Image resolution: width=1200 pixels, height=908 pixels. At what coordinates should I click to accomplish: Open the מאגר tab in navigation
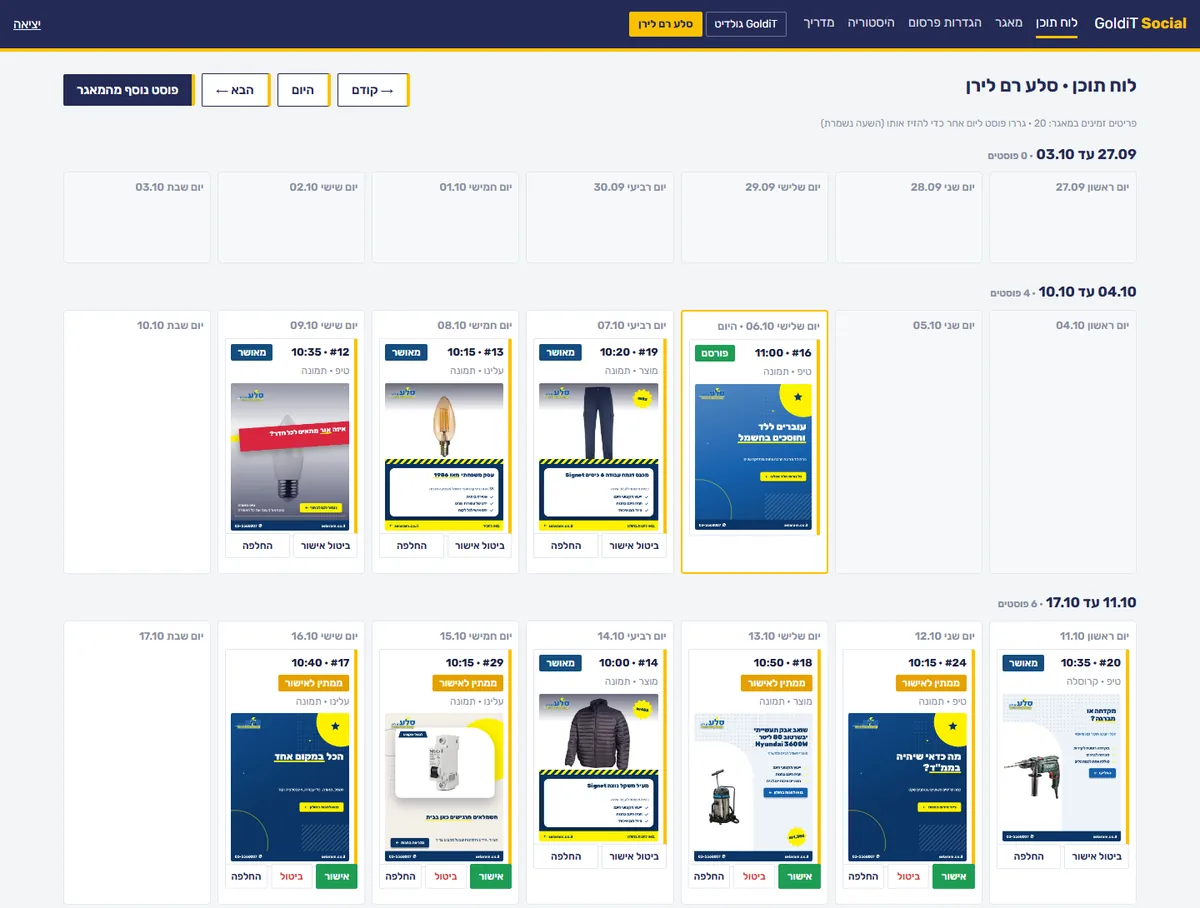1009,23
